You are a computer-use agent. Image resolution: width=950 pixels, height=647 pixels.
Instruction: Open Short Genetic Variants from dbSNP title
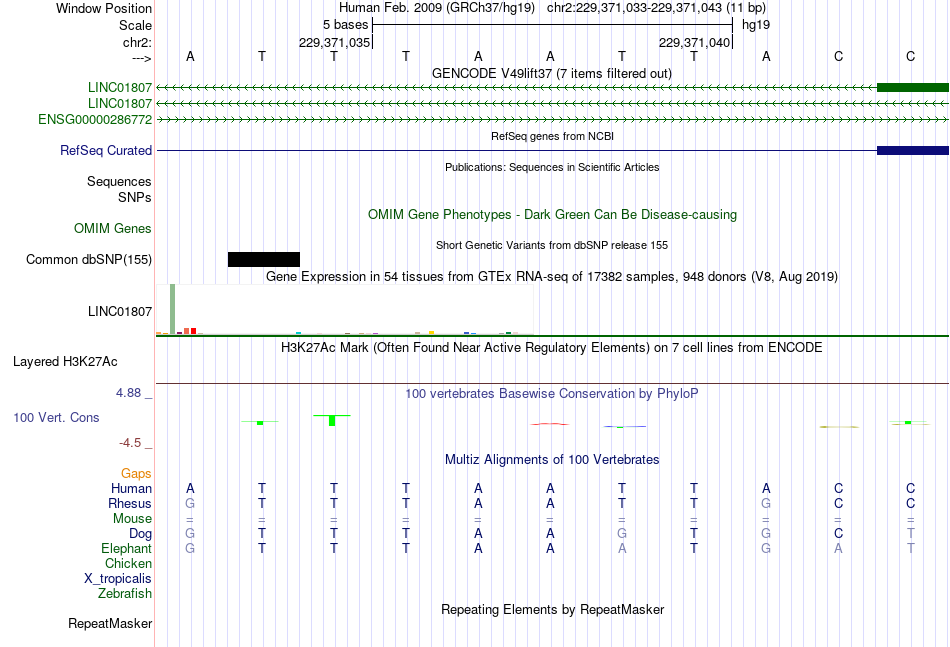point(552,245)
